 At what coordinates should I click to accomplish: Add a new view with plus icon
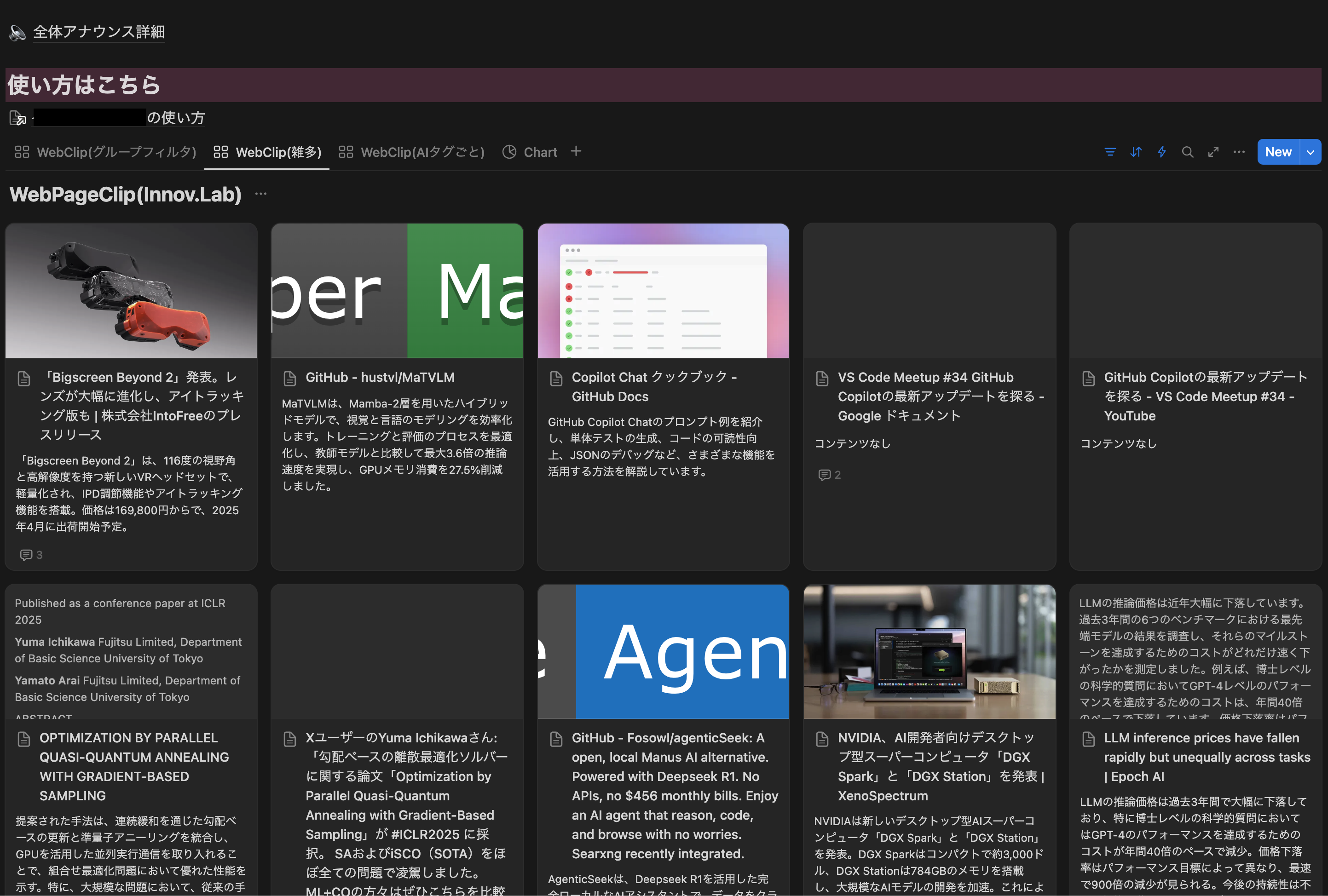[576, 151]
